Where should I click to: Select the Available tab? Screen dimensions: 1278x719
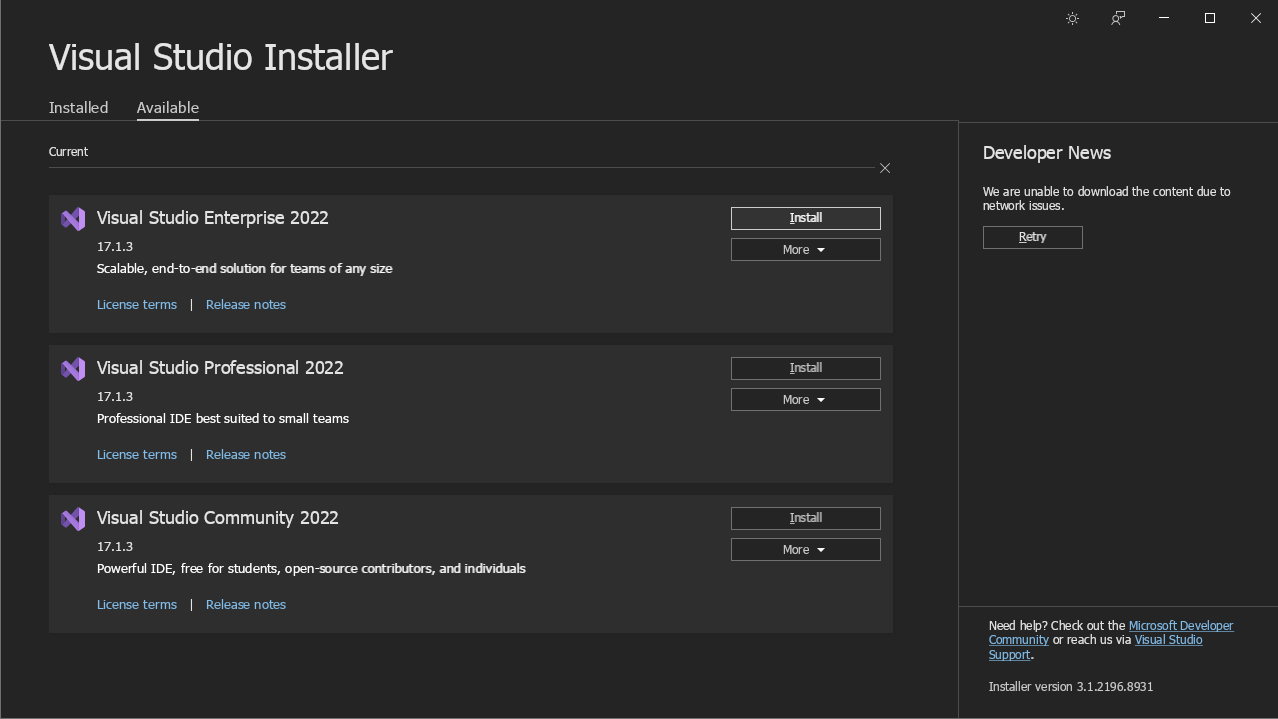click(167, 107)
